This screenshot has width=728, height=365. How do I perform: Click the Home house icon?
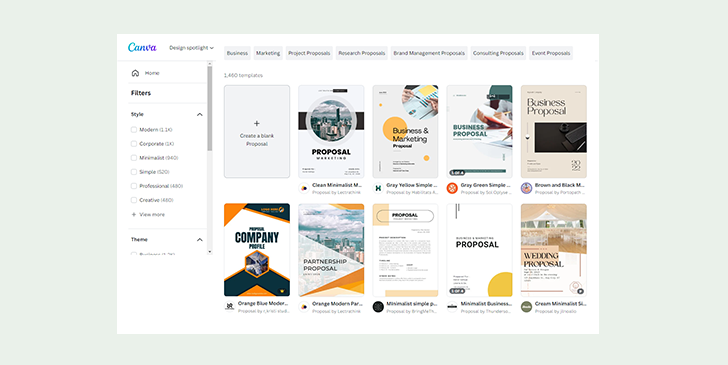tap(135, 73)
